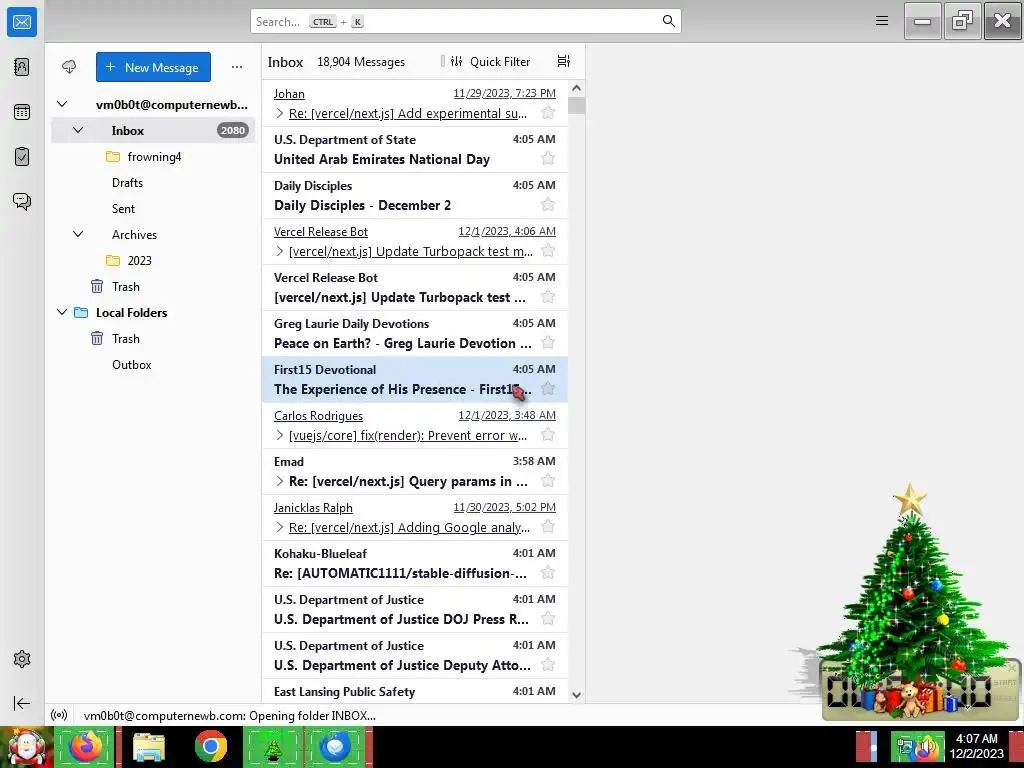The width and height of the screenshot is (1024, 768).
Task: Click the message list scrollbar thumb
Action: (576, 105)
